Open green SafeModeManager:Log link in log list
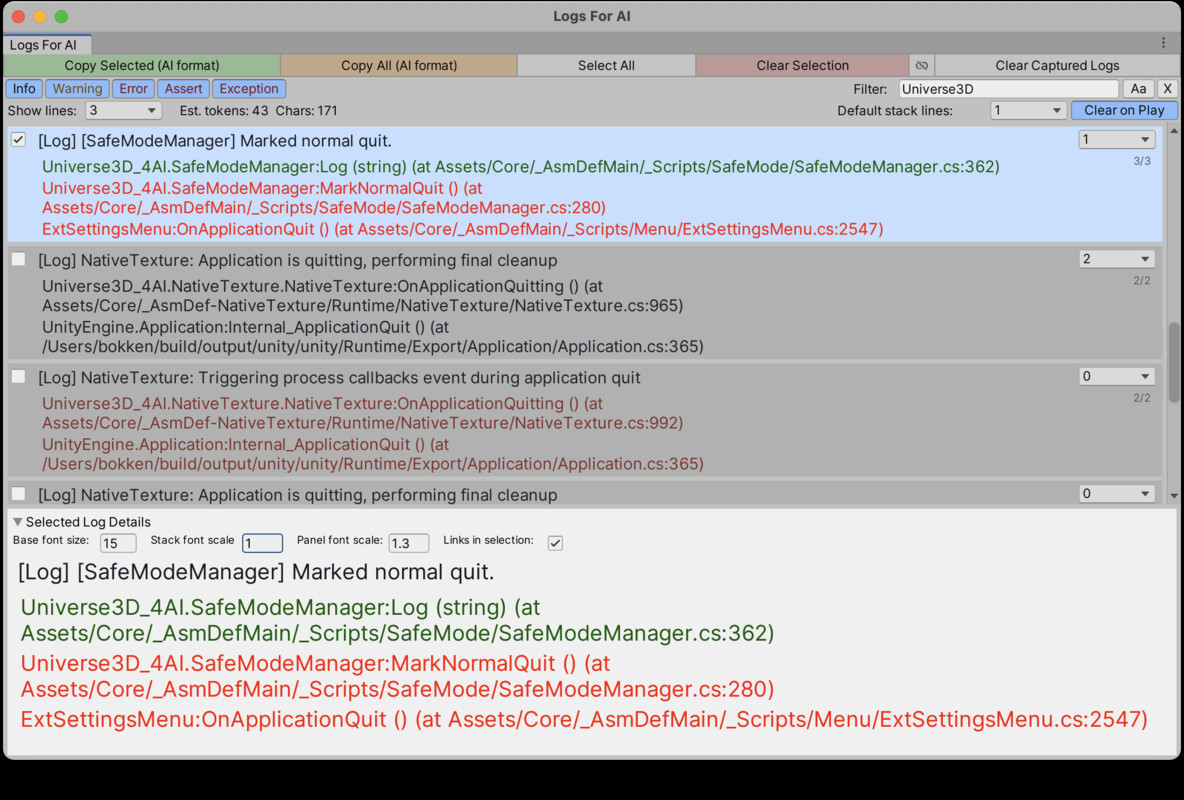The width and height of the screenshot is (1184, 800). [x=520, y=166]
